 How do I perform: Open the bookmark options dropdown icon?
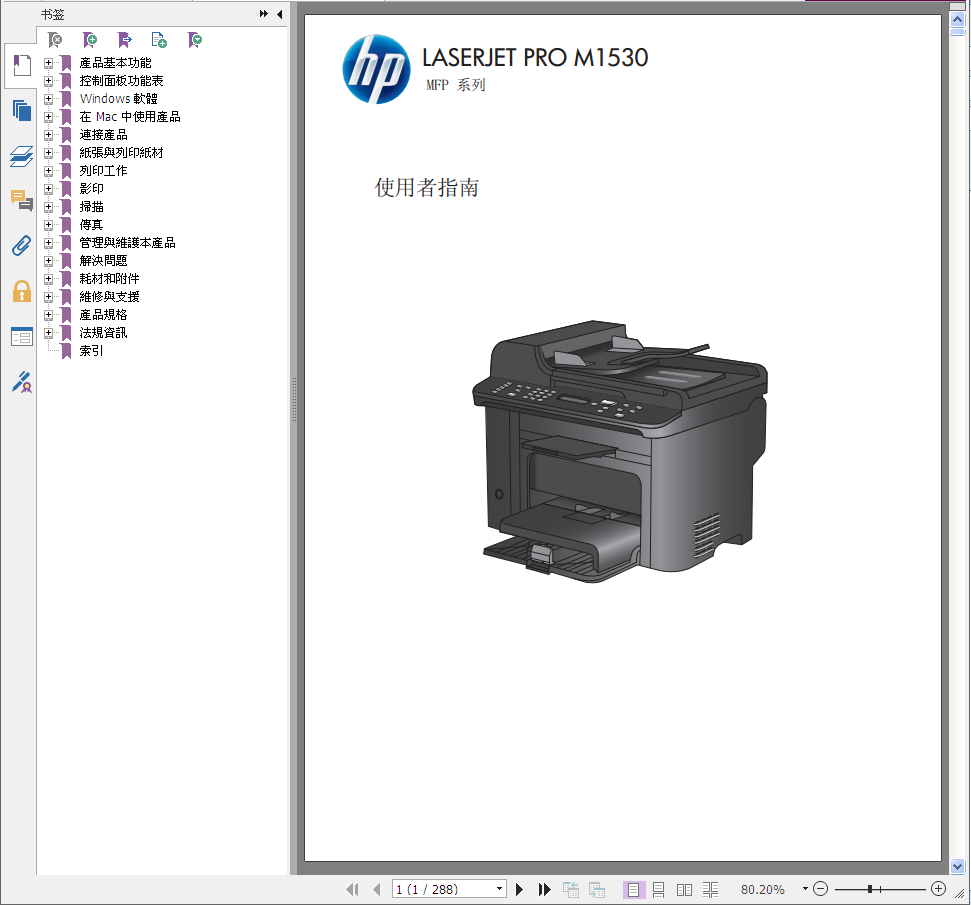click(194, 40)
